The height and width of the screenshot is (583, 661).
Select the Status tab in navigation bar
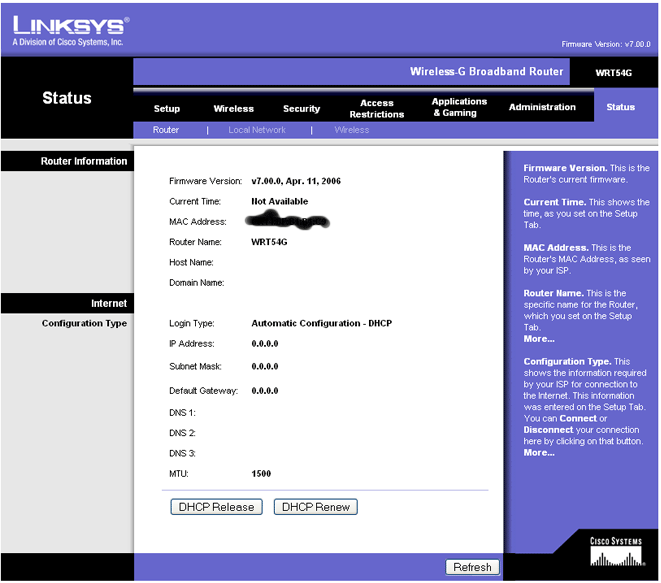pos(621,107)
